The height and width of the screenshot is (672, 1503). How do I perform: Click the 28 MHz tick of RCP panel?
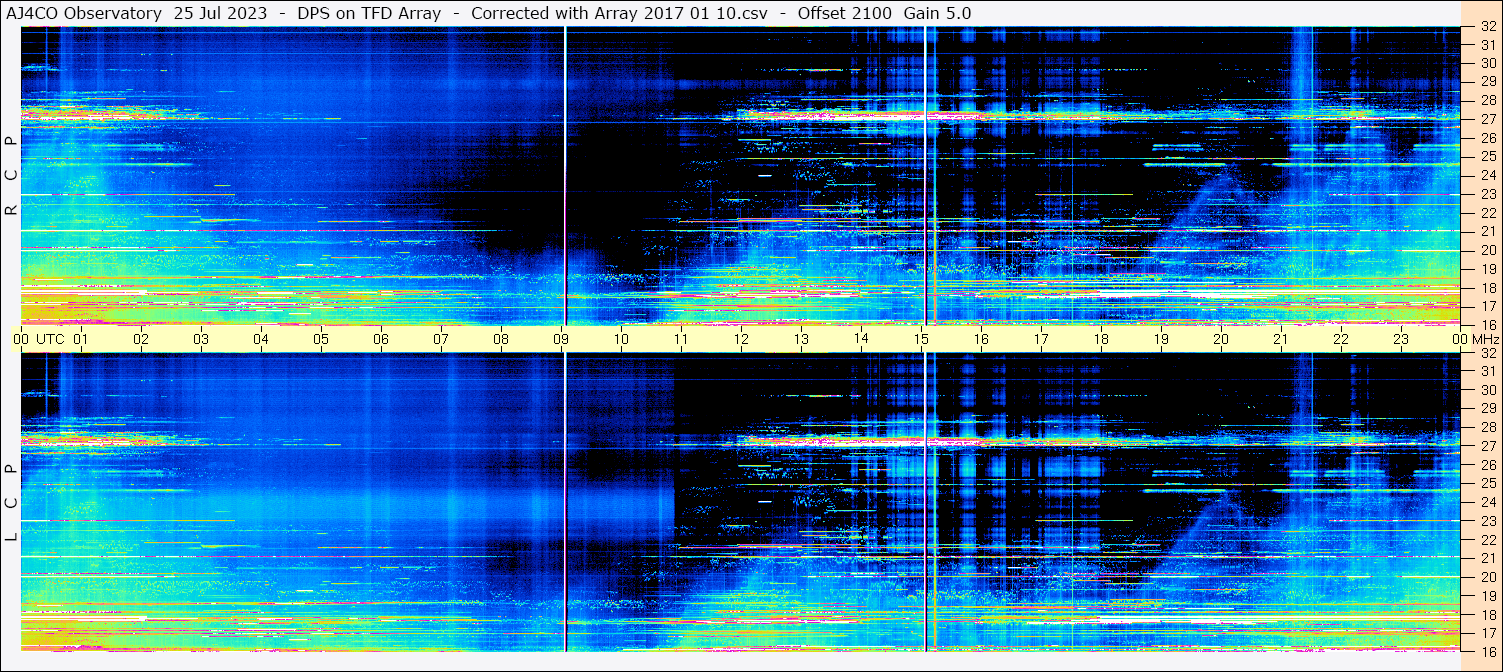pyautogui.click(x=1488, y=100)
